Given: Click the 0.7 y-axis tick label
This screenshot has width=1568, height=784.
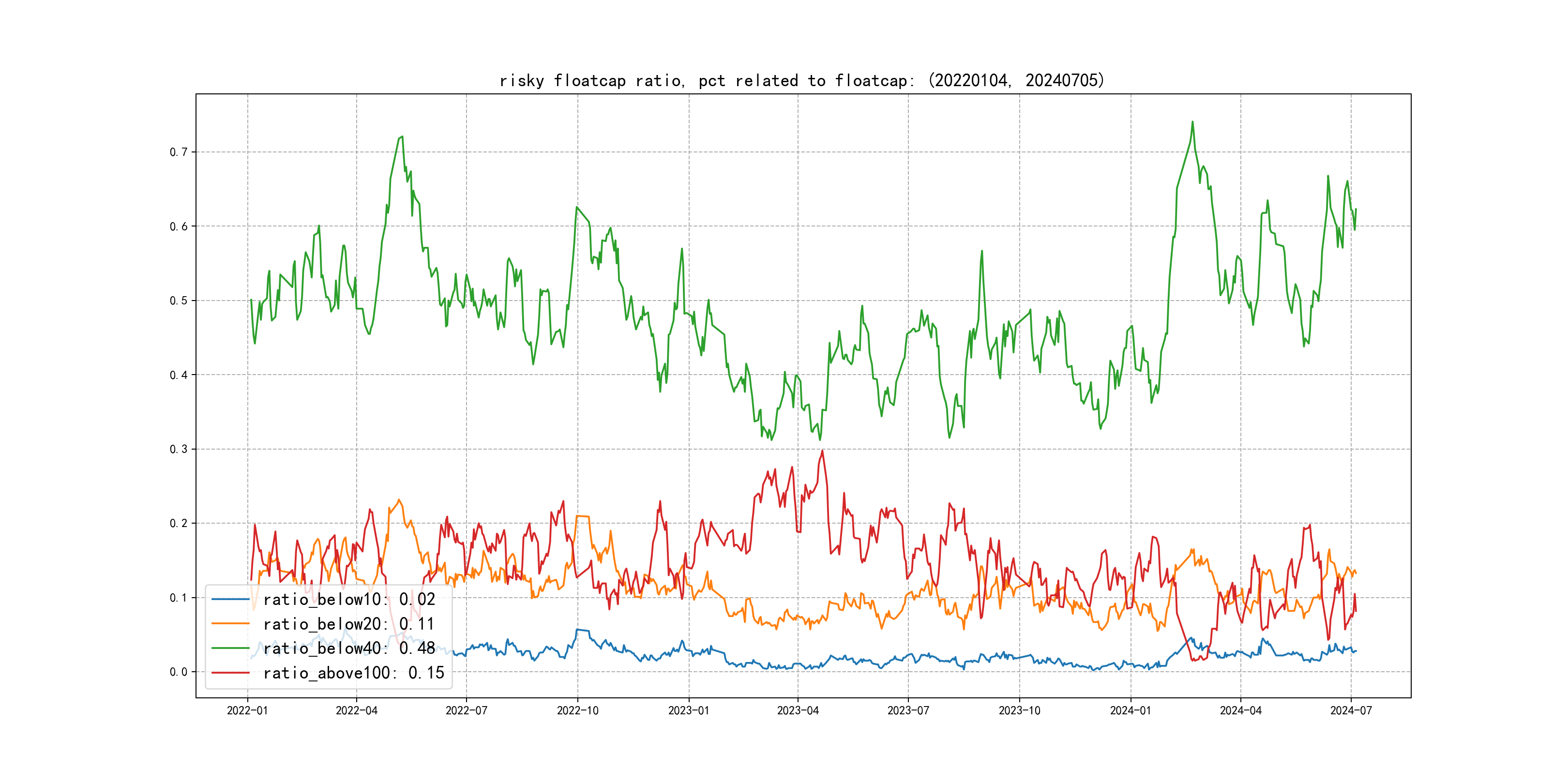Looking at the screenshot, I should pos(179,152).
